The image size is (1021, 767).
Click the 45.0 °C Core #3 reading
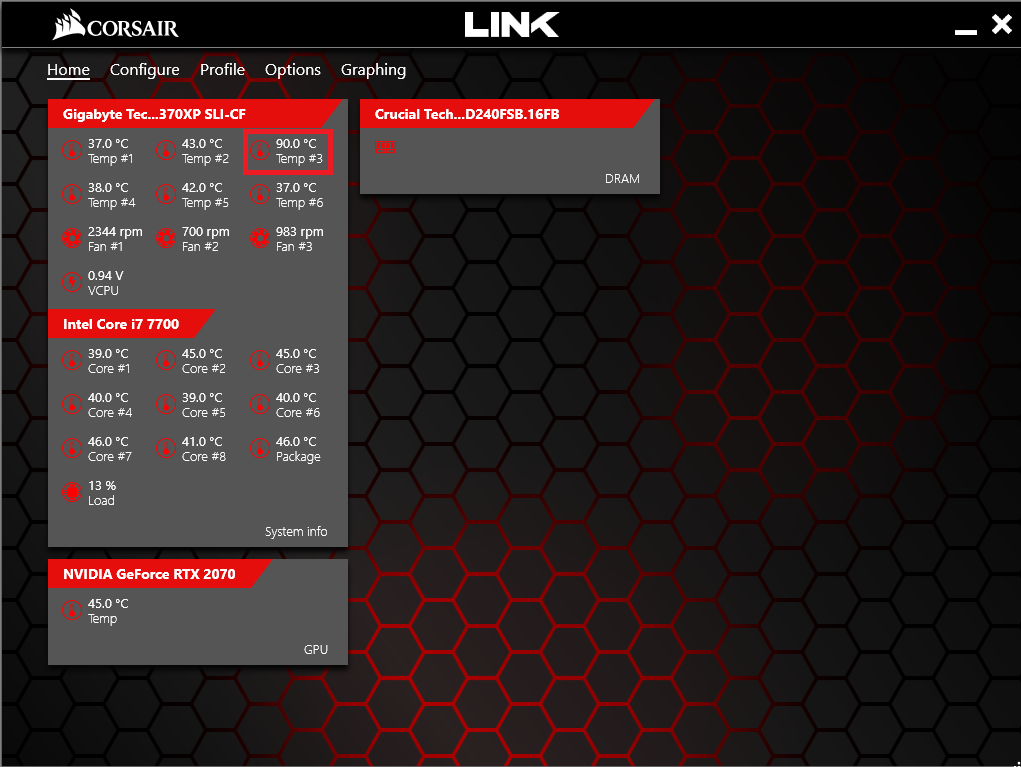296,354
